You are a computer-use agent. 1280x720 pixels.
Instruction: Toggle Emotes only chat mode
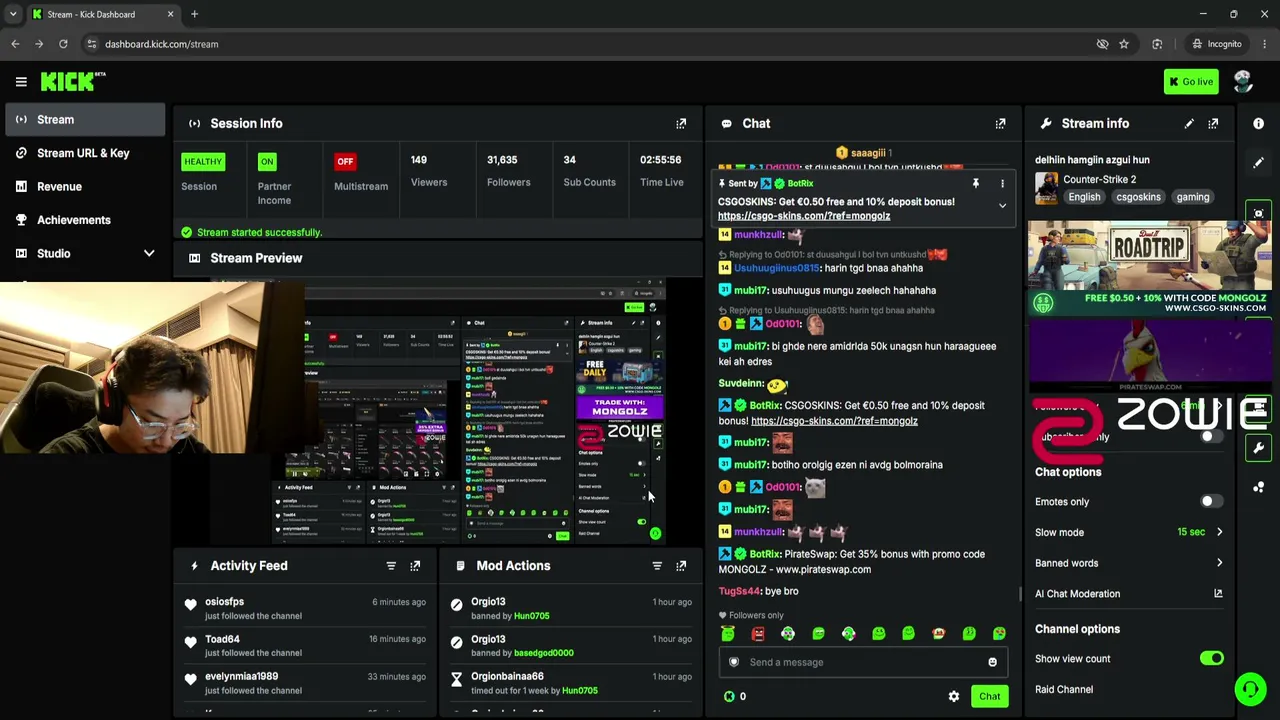click(x=1211, y=502)
